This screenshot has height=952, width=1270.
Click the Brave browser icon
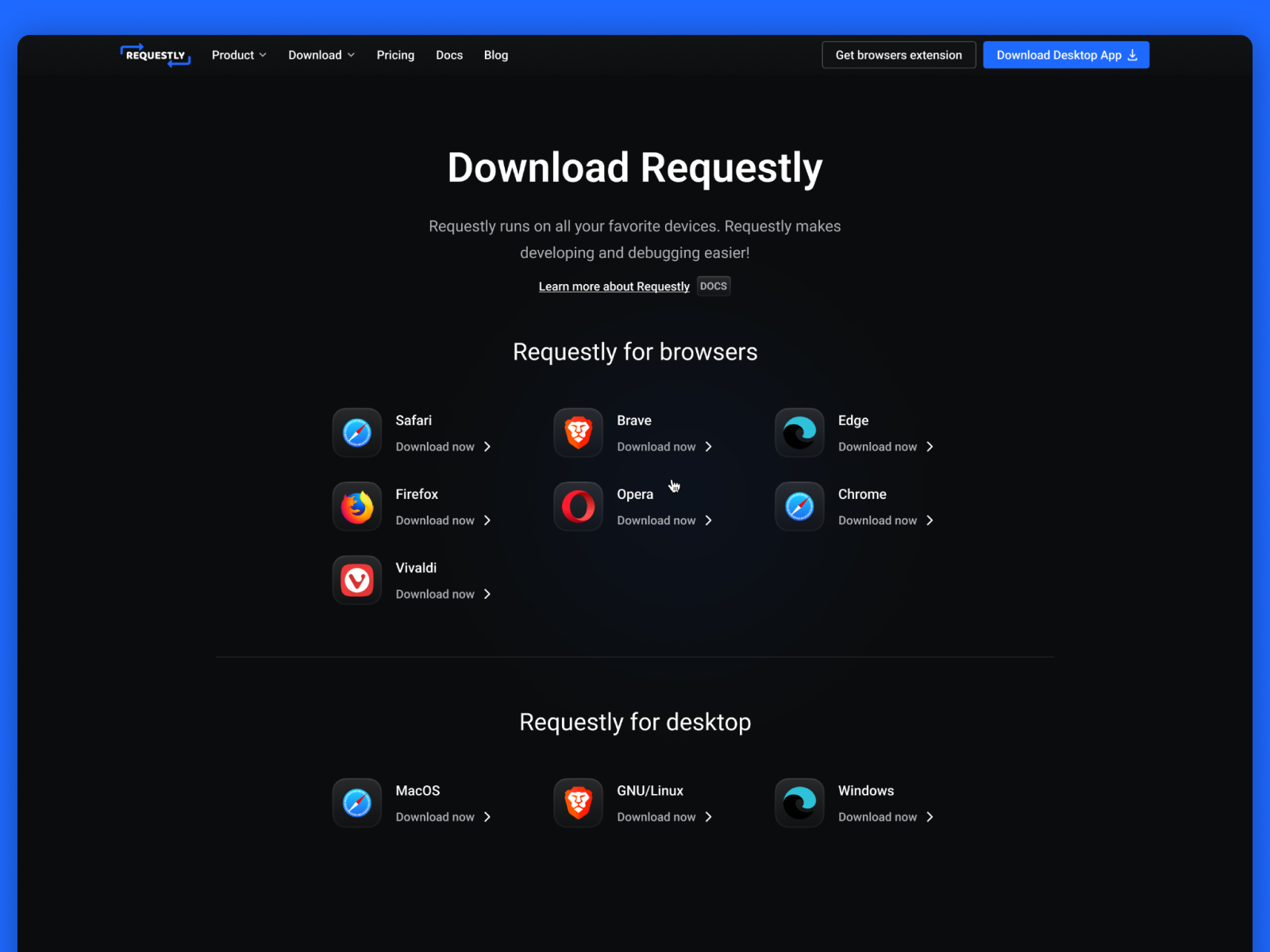(x=578, y=433)
